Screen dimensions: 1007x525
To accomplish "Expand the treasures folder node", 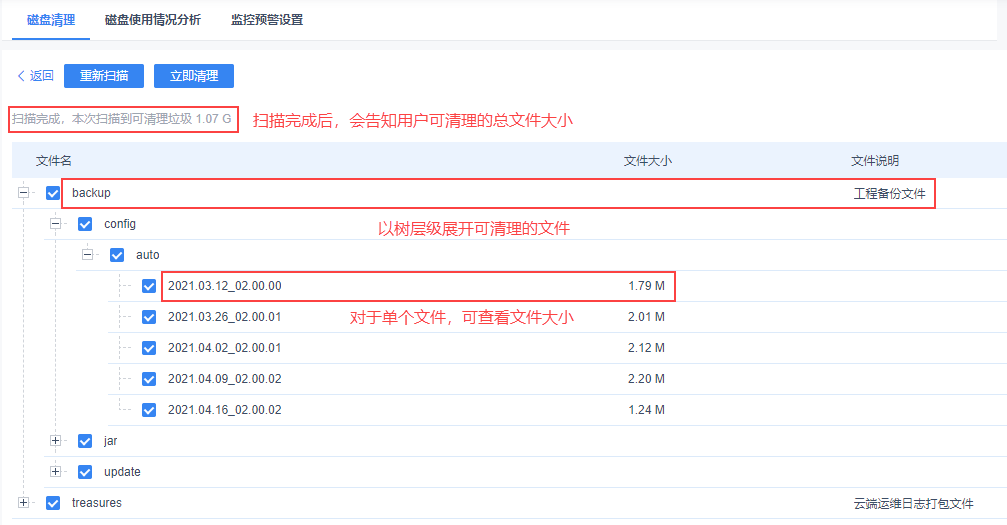I will coord(23,502).
